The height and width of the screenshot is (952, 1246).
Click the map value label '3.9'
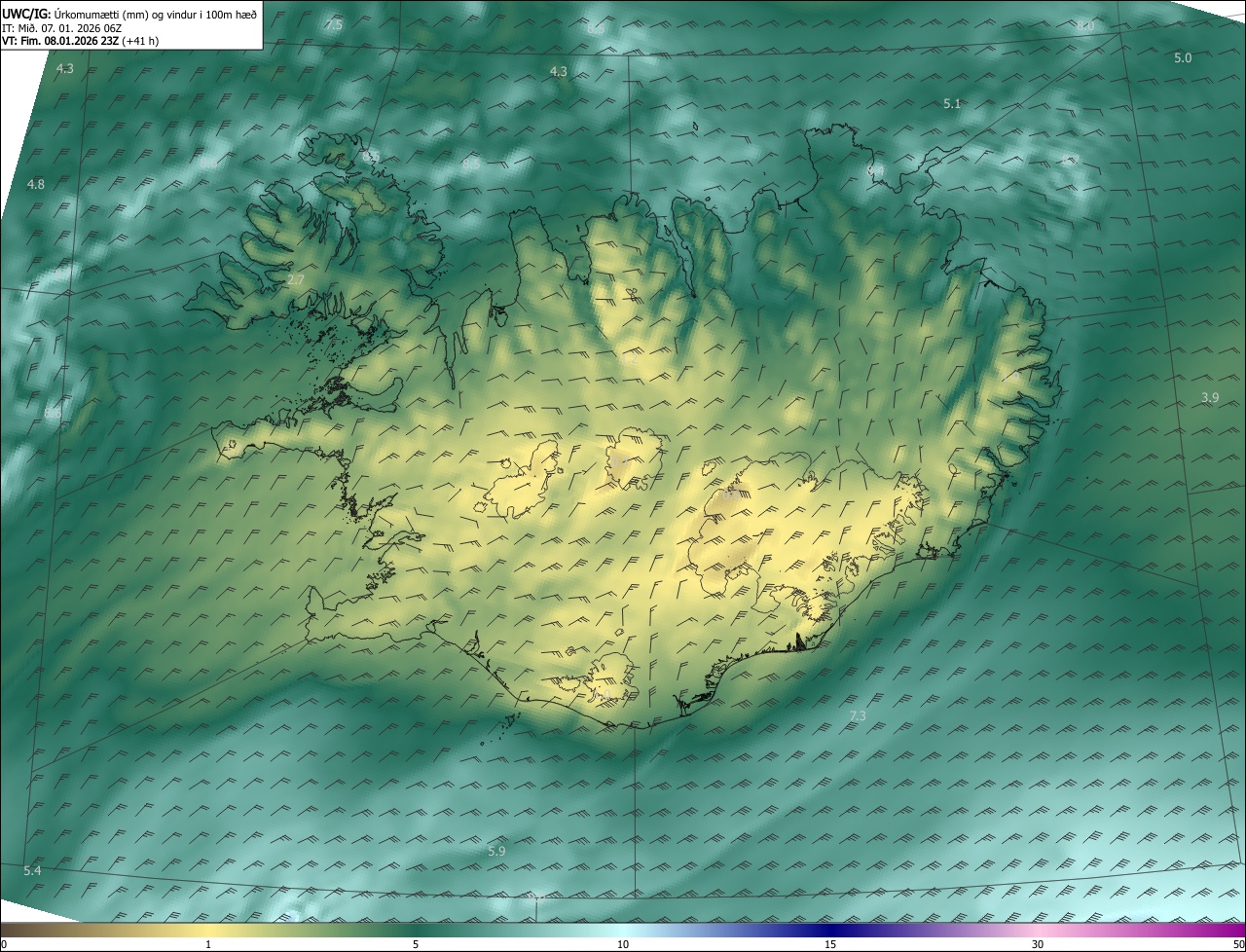(x=1210, y=397)
